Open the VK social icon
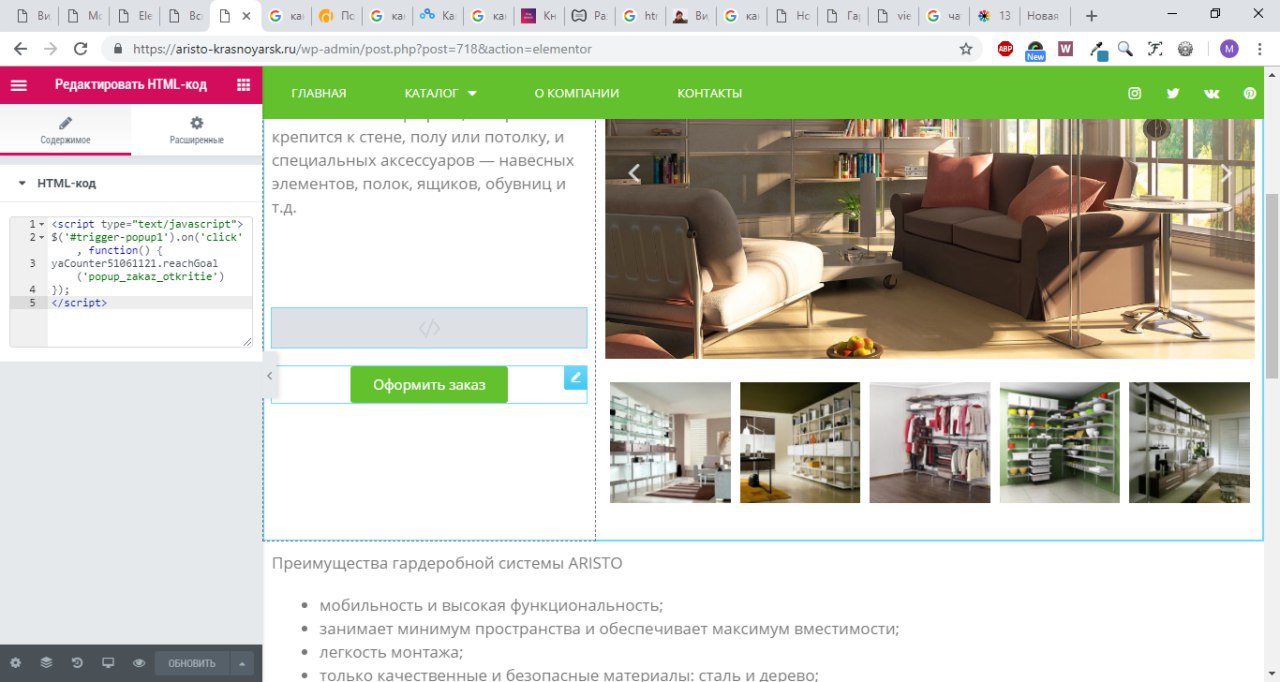The width and height of the screenshot is (1280, 682). tap(1212, 93)
